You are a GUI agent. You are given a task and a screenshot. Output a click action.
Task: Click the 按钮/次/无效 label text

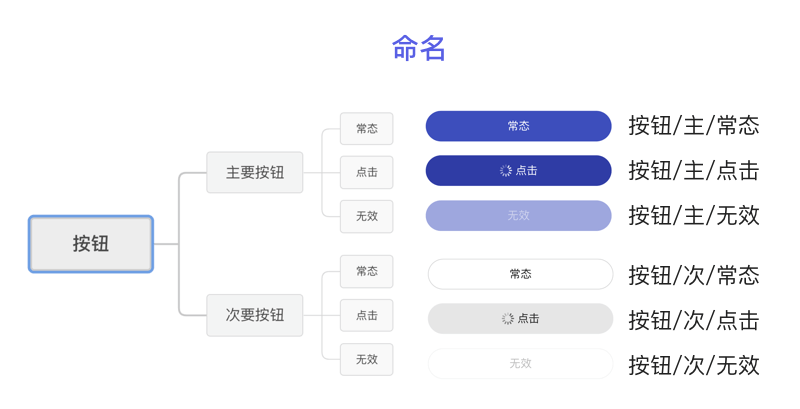(694, 365)
